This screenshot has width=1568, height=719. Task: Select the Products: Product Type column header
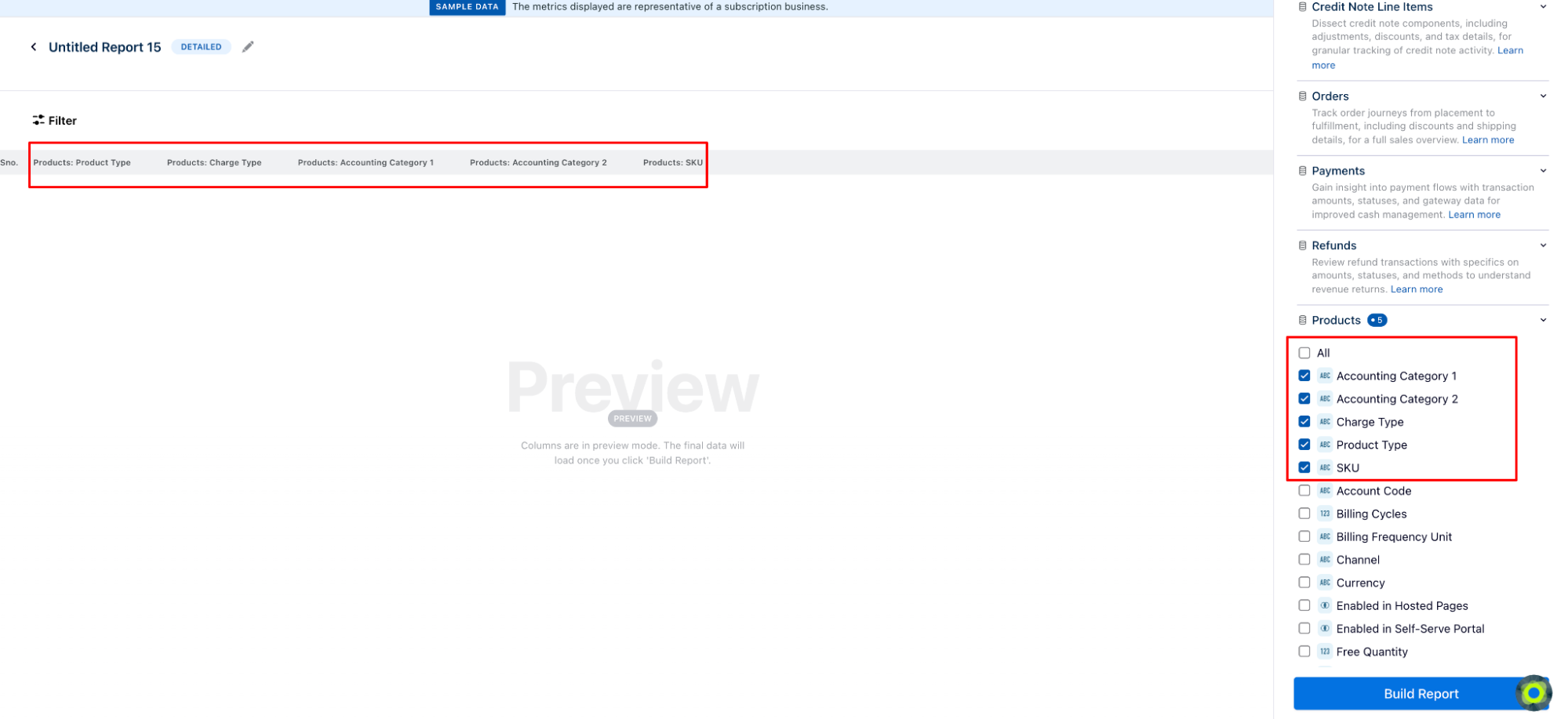coord(82,163)
